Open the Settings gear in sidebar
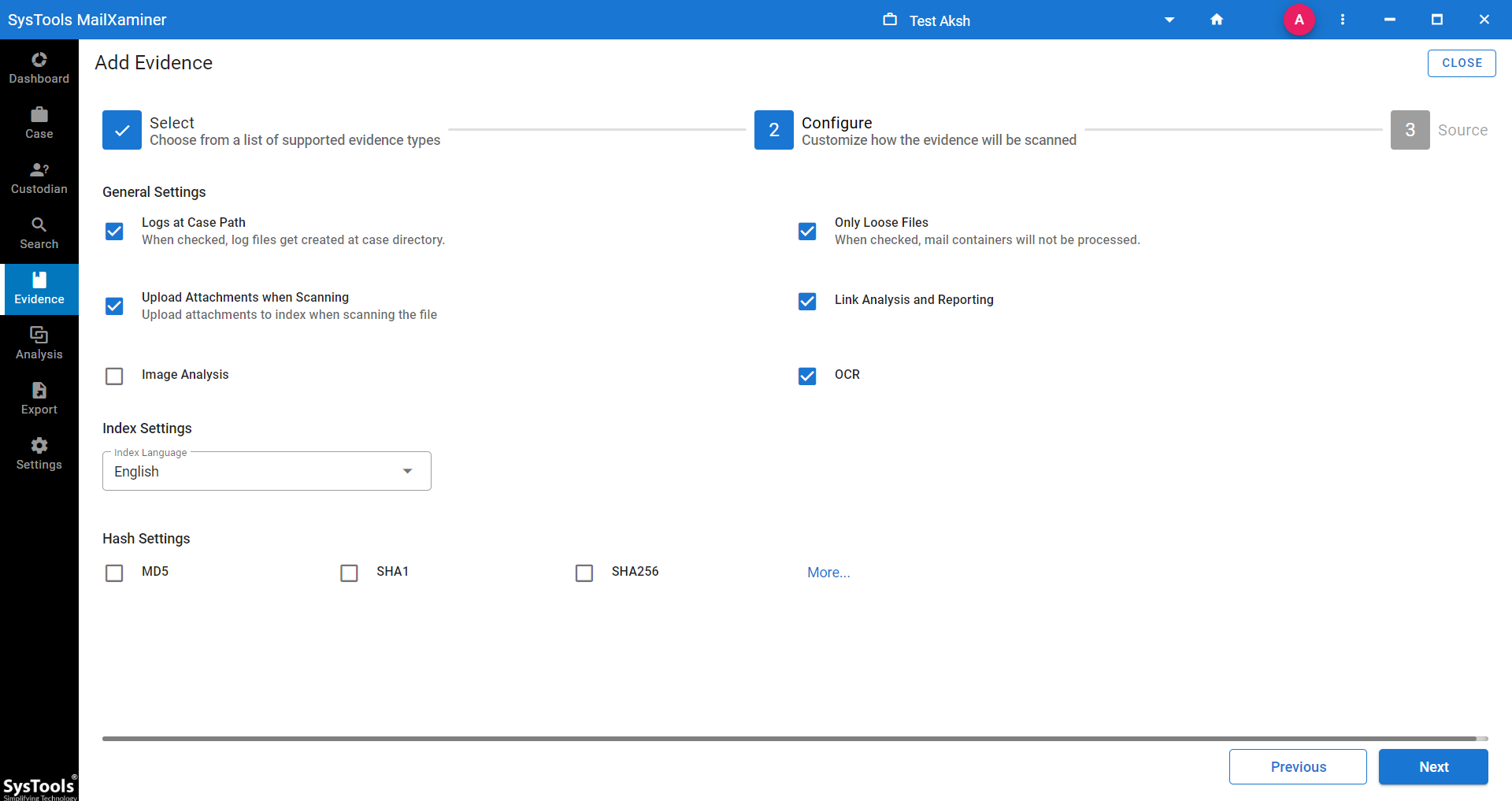 39,446
